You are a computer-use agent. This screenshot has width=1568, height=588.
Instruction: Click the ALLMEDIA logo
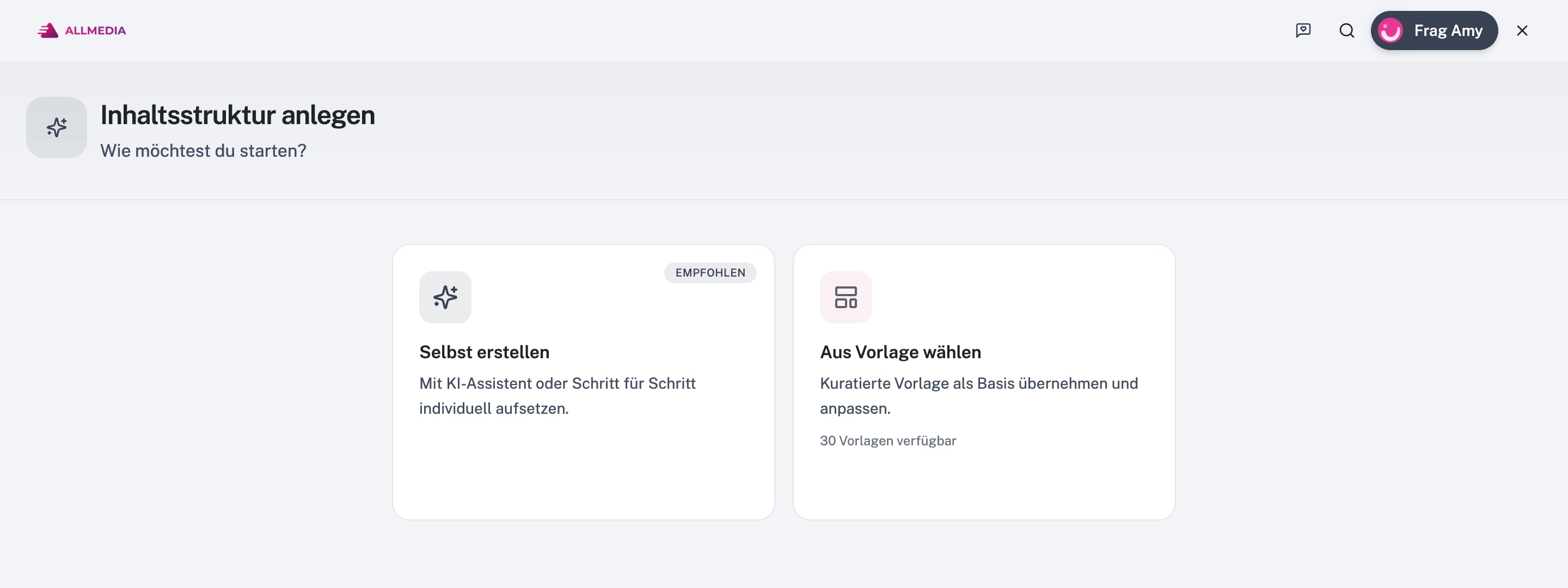[x=82, y=30]
